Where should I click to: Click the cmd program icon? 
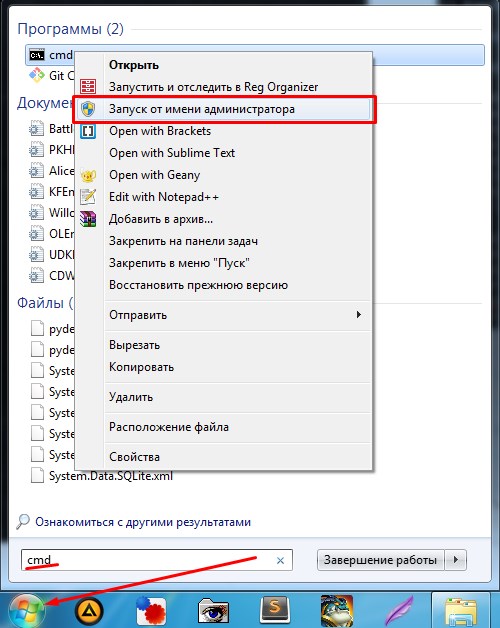click(x=37, y=55)
